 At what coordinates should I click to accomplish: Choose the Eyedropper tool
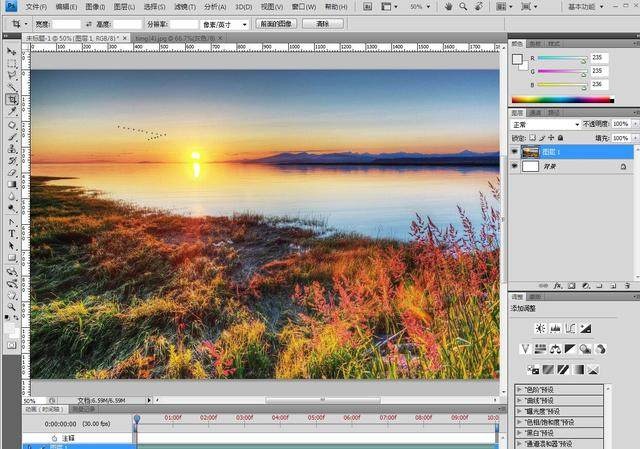pyautogui.click(x=12, y=112)
